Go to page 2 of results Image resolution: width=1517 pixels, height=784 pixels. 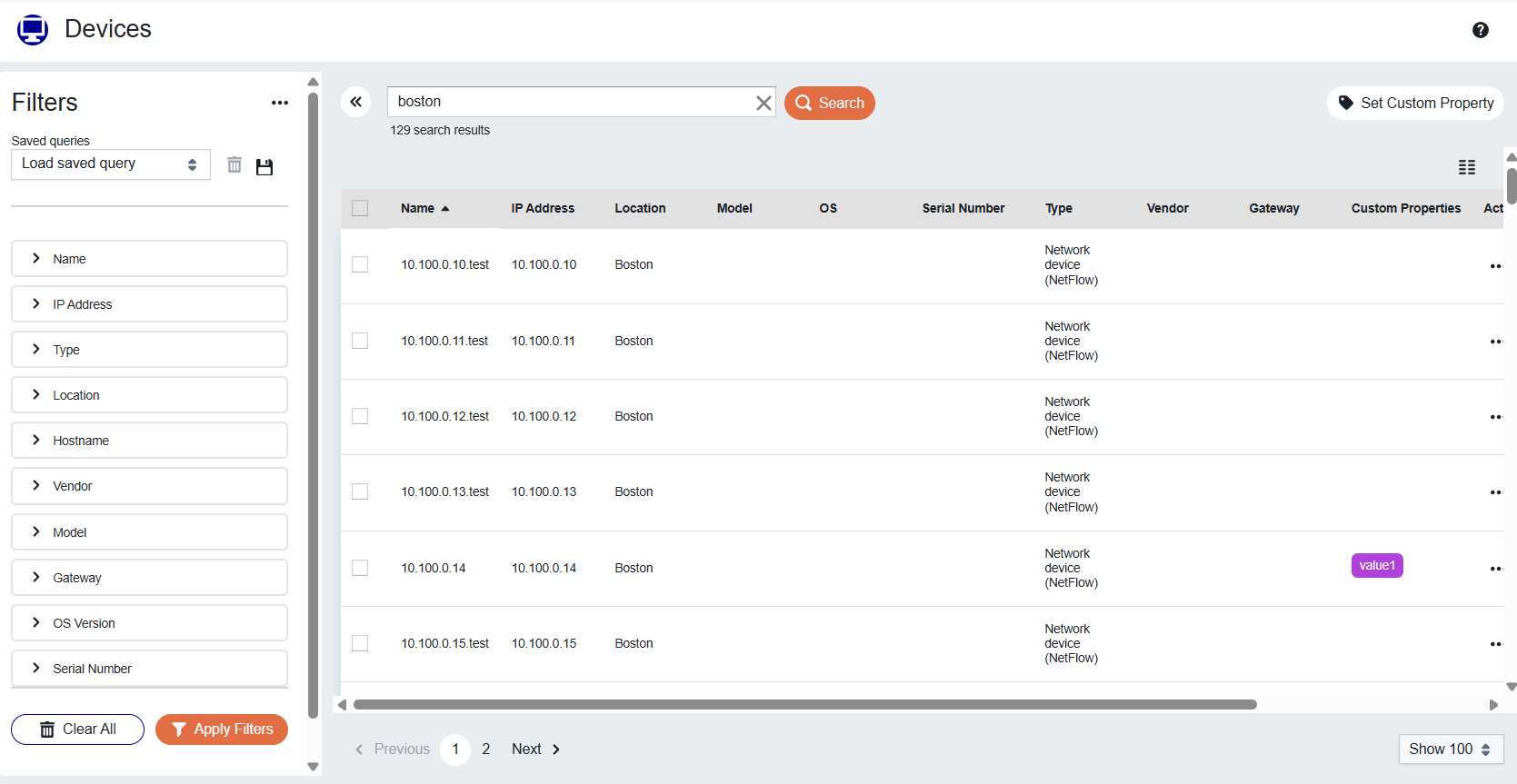[485, 749]
